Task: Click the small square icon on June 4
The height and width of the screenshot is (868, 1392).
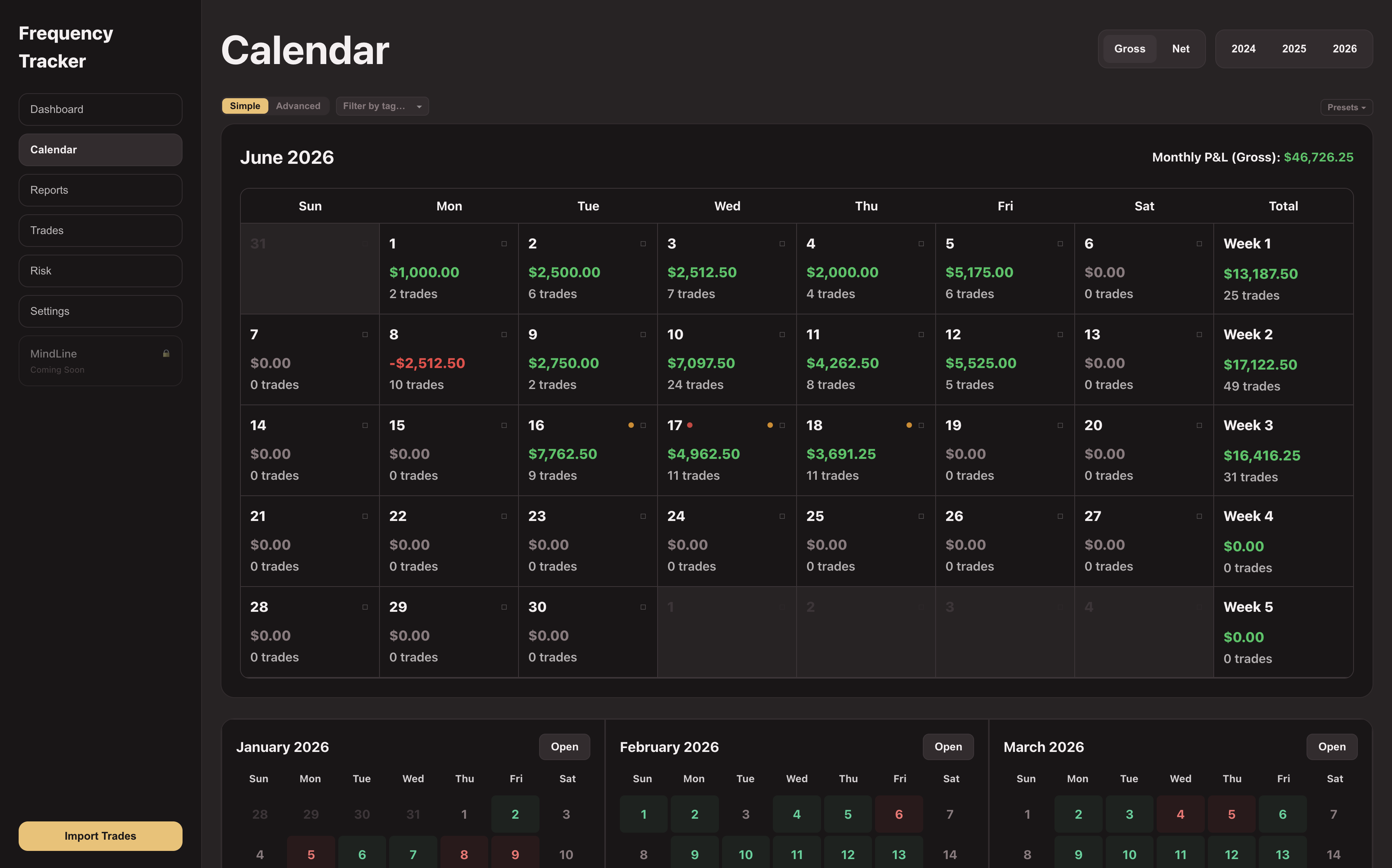Action: point(921,244)
